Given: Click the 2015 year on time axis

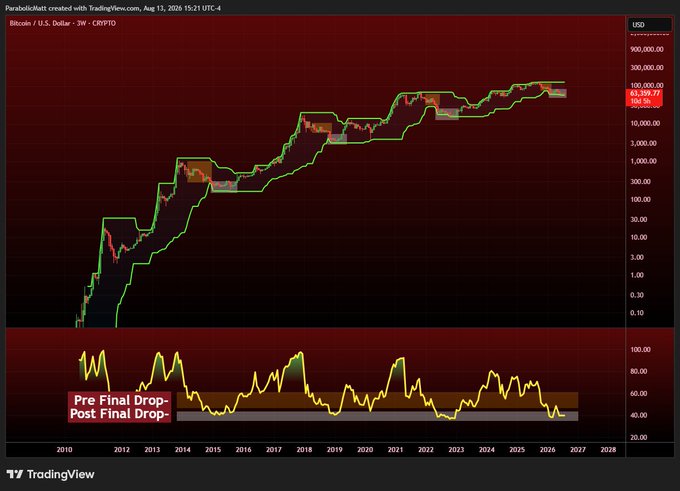Looking at the screenshot, I should [x=213, y=449].
